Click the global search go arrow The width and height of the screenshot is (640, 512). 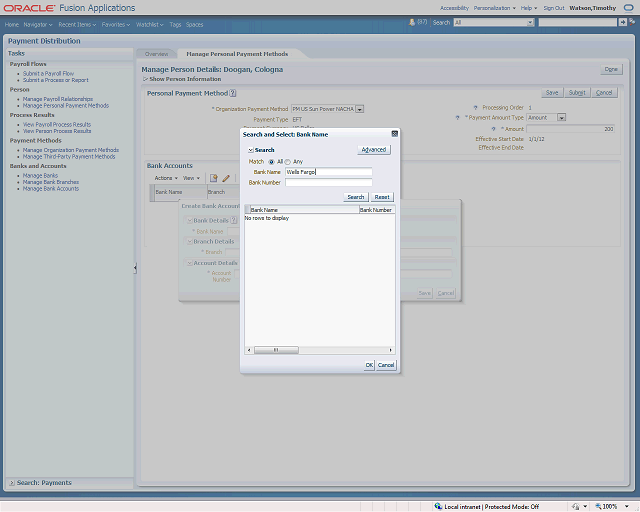(622, 22)
